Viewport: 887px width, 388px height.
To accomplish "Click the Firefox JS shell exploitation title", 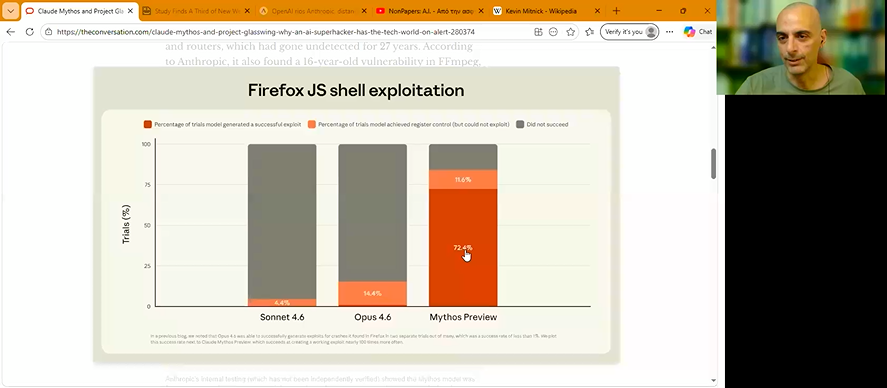I will coord(356,90).
